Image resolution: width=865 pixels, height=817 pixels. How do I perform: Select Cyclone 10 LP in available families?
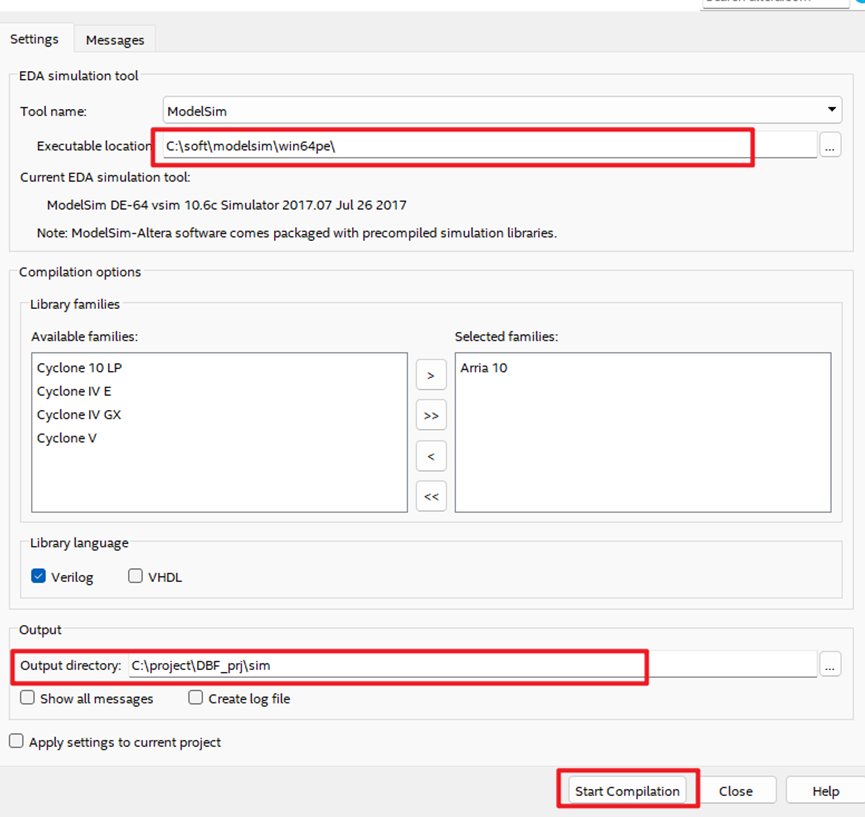pyautogui.click(x=79, y=368)
